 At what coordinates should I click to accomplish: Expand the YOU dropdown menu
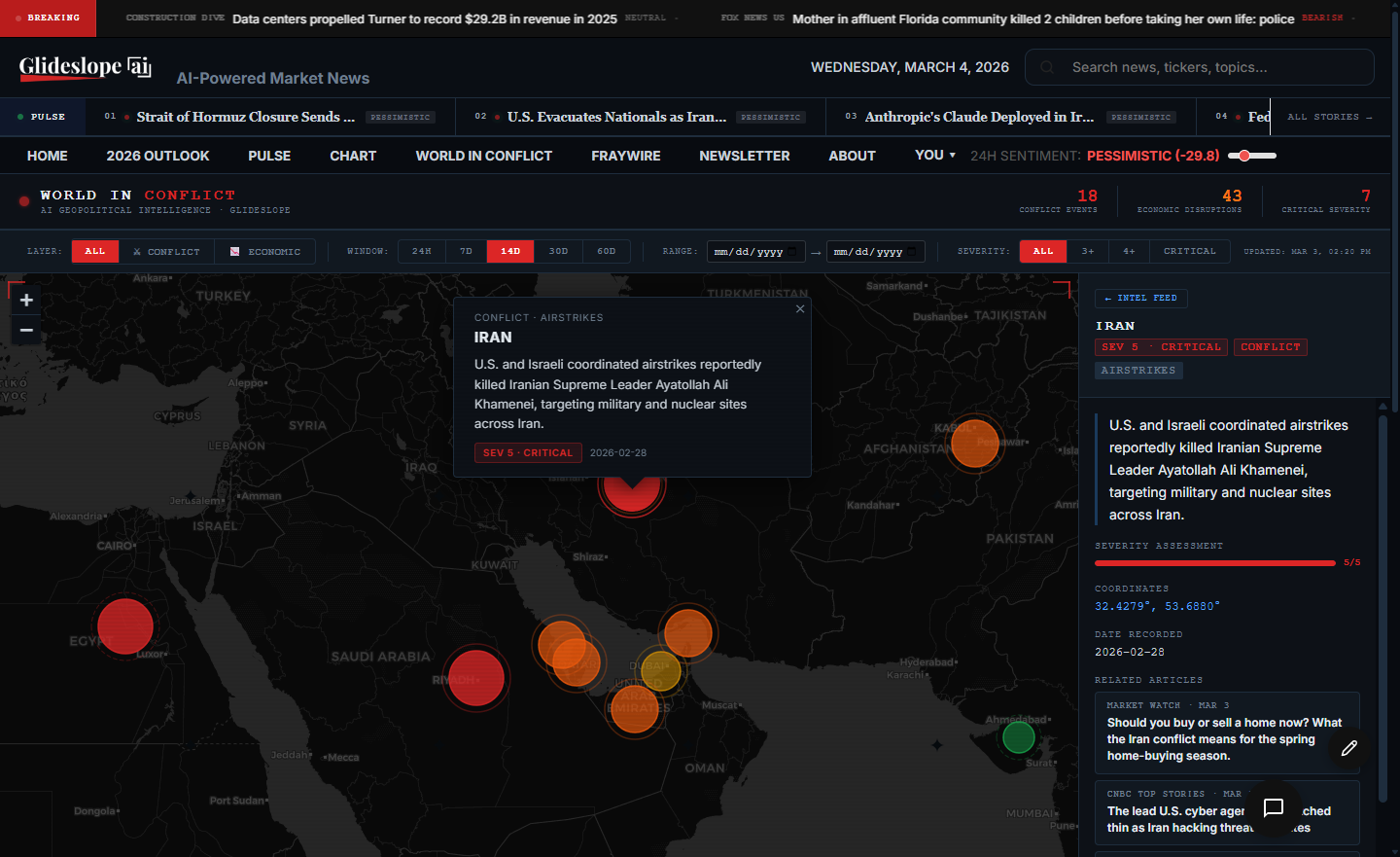click(935, 156)
